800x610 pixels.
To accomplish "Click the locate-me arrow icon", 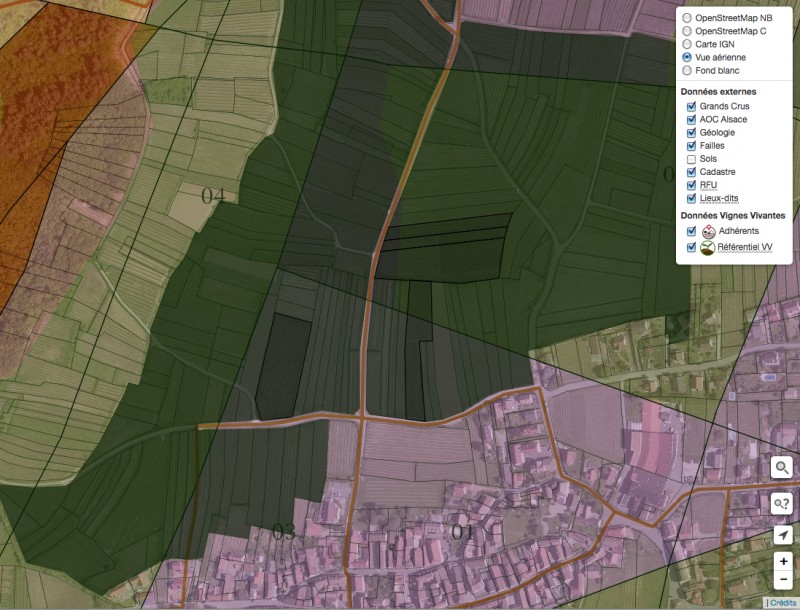I will coord(783,536).
